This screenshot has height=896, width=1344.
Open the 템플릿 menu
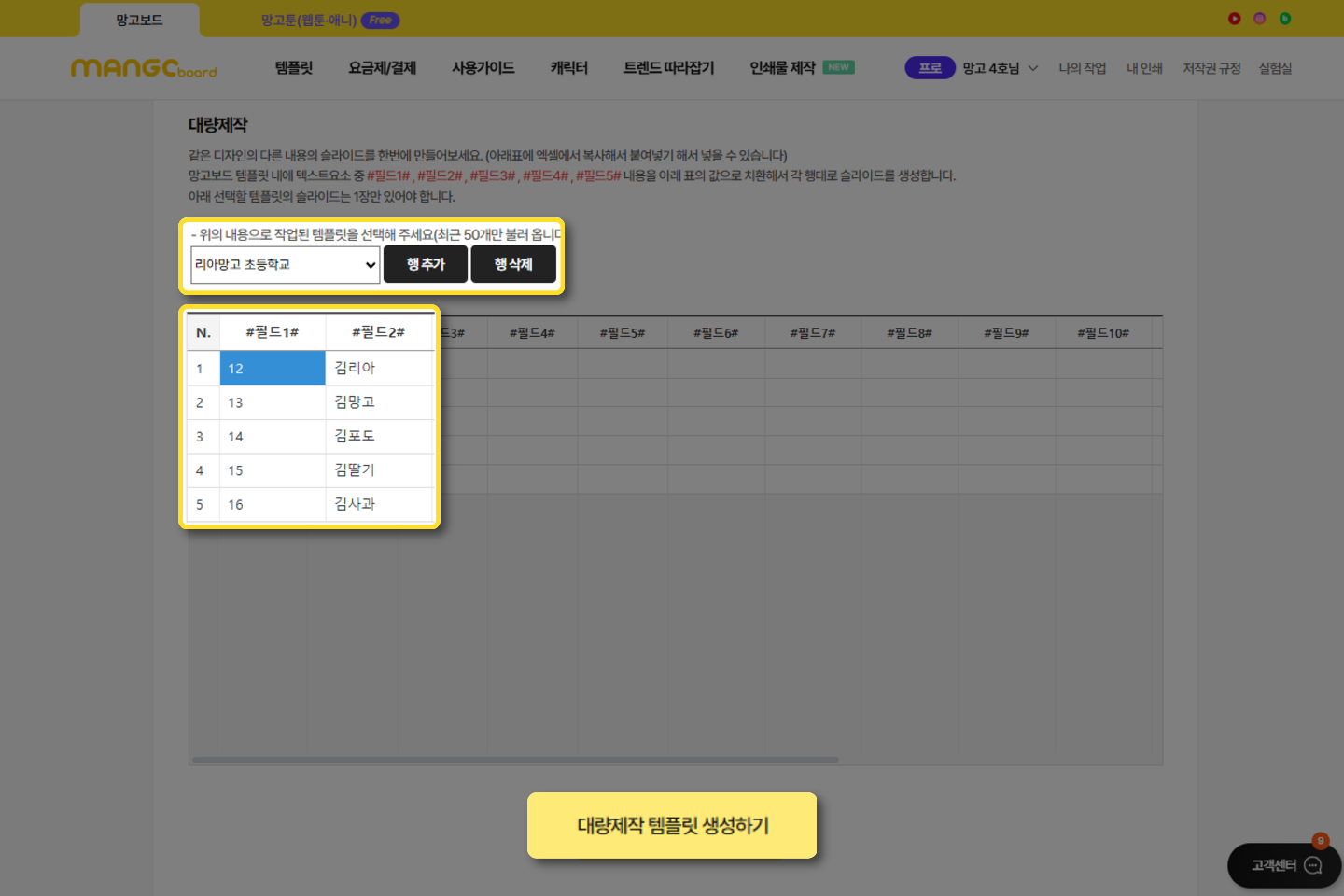(294, 68)
